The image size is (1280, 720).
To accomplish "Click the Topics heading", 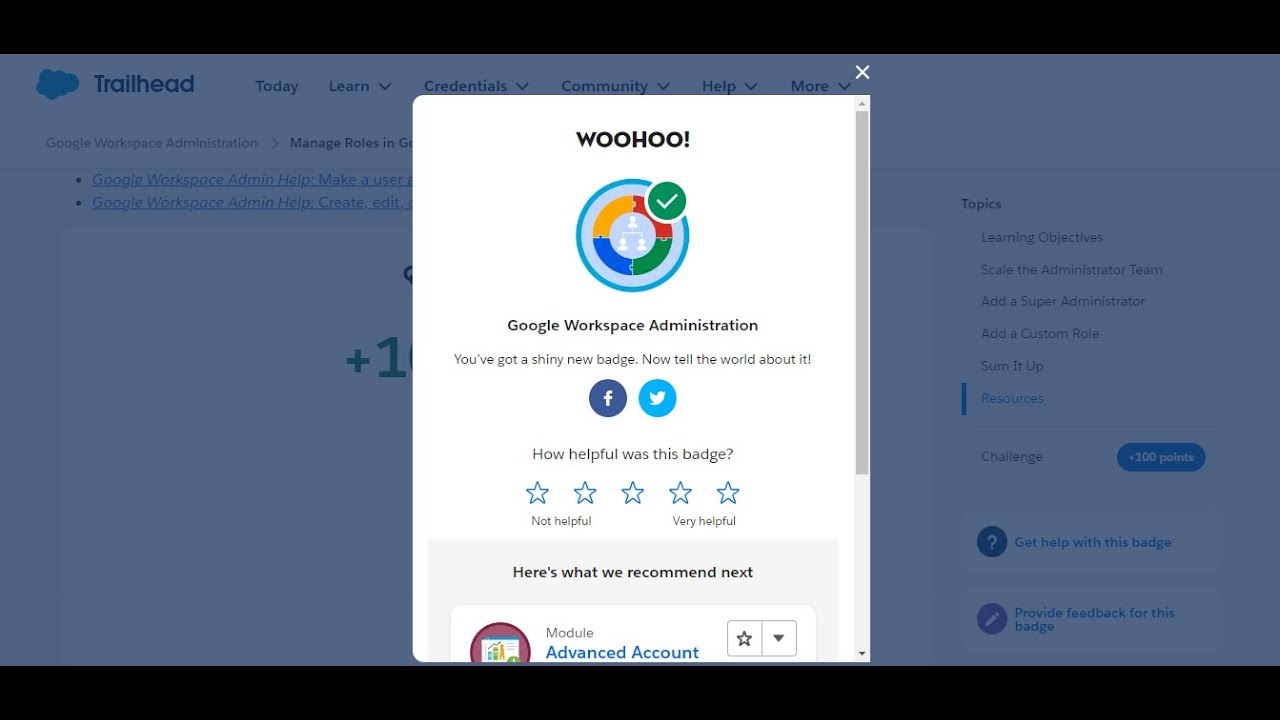I will click(x=981, y=203).
